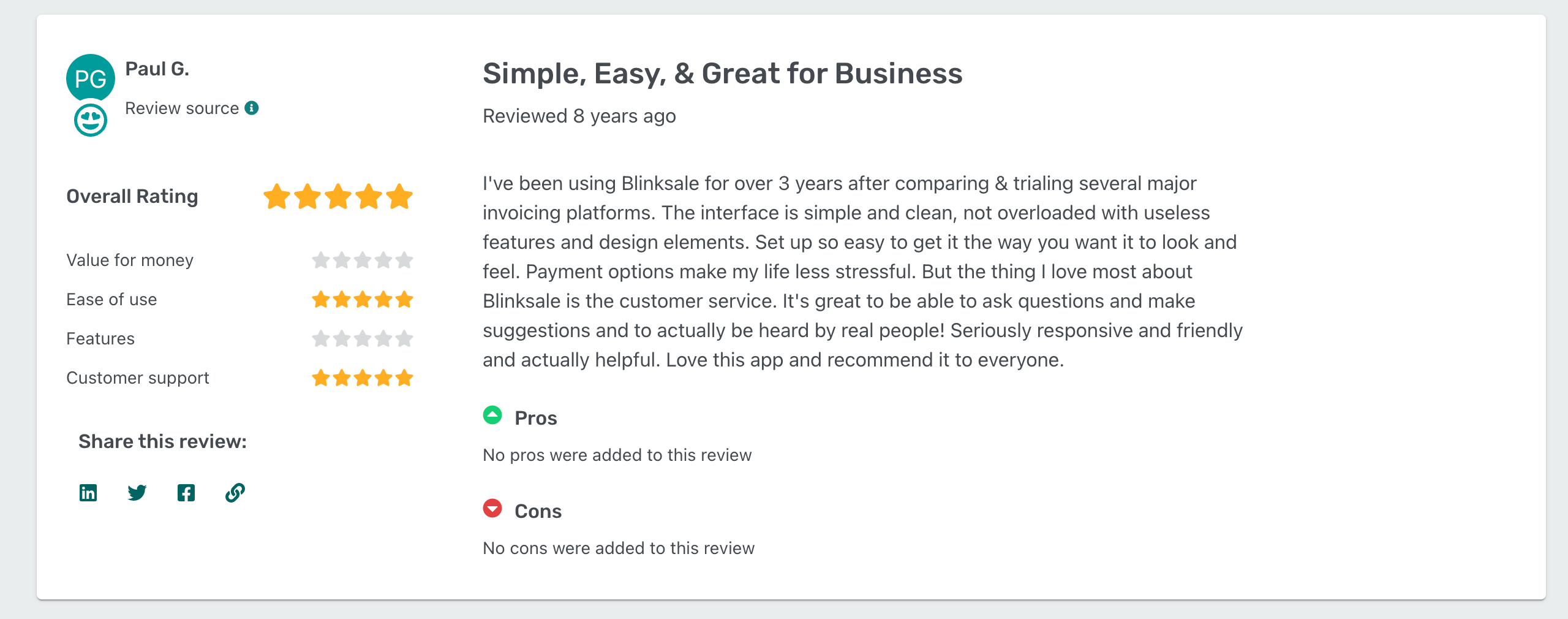1568x619 pixels.
Task: Click the fifth star of Ease of use
Action: pyautogui.click(x=404, y=299)
